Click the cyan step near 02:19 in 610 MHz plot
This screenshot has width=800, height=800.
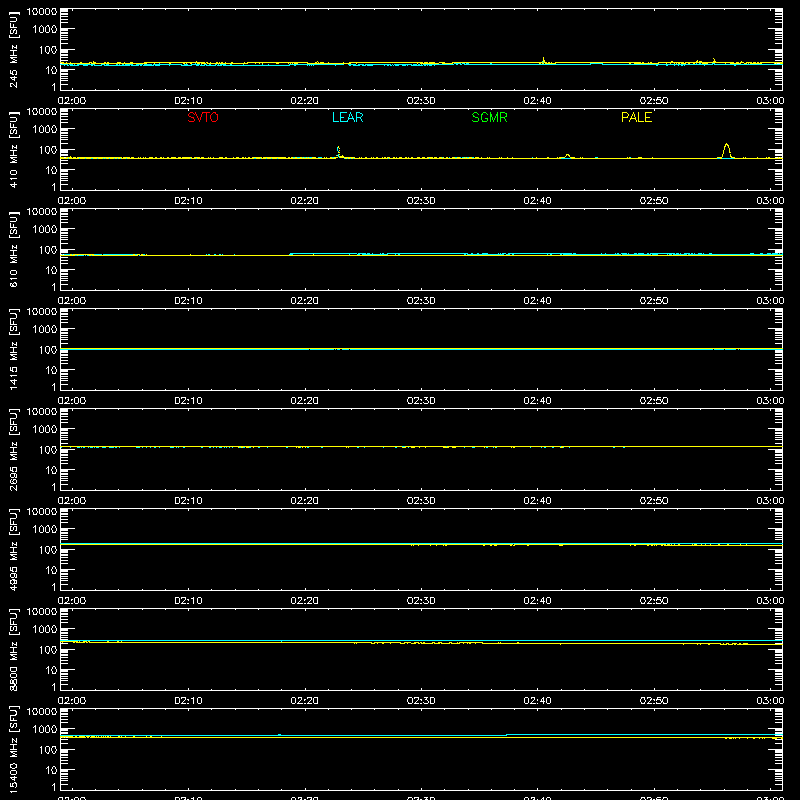[x=290, y=254]
